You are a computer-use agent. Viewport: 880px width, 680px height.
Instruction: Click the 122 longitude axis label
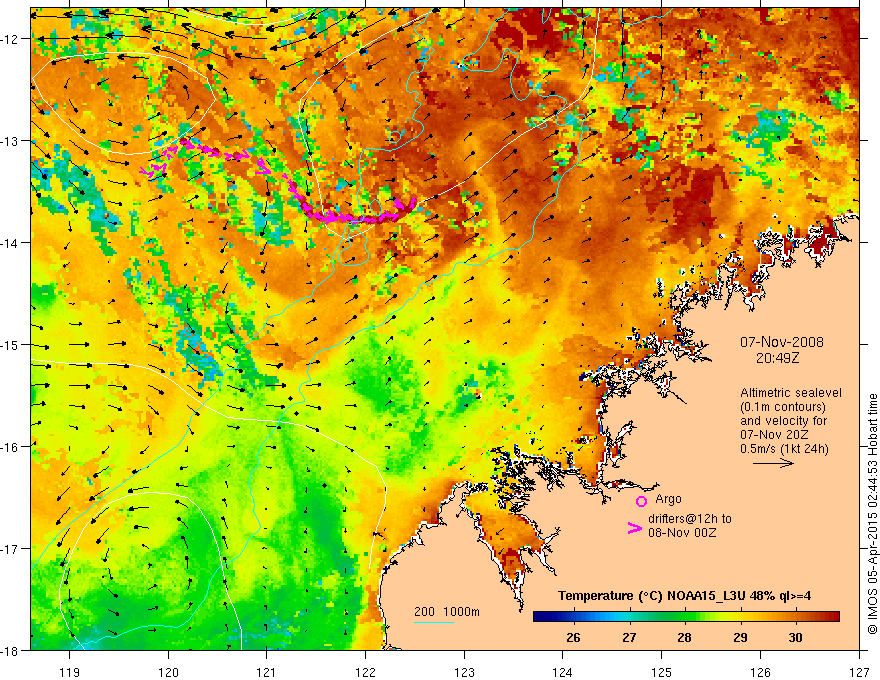tap(366, 672)
